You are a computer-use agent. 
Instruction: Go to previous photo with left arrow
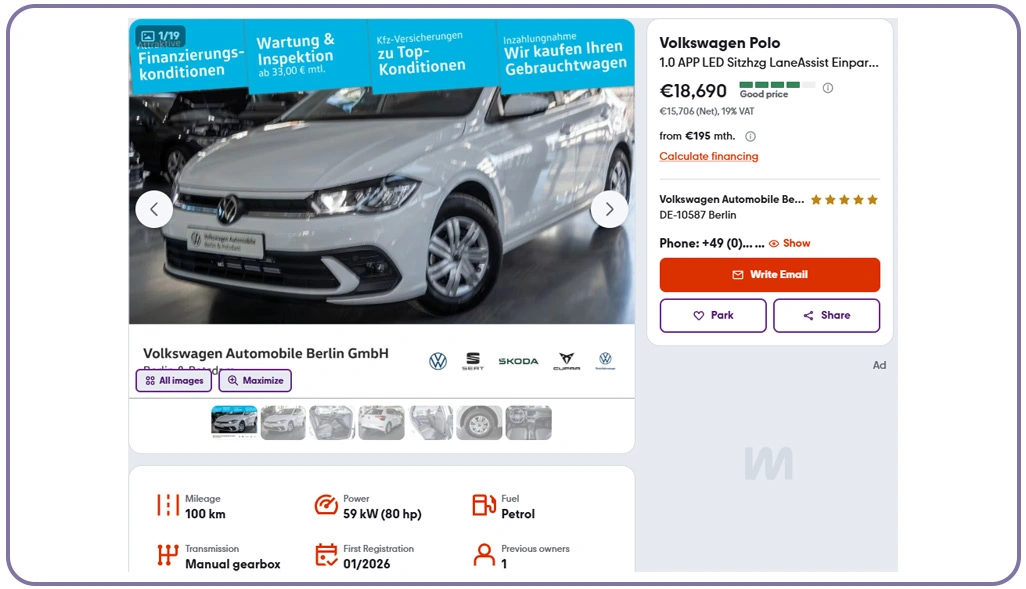154,209
